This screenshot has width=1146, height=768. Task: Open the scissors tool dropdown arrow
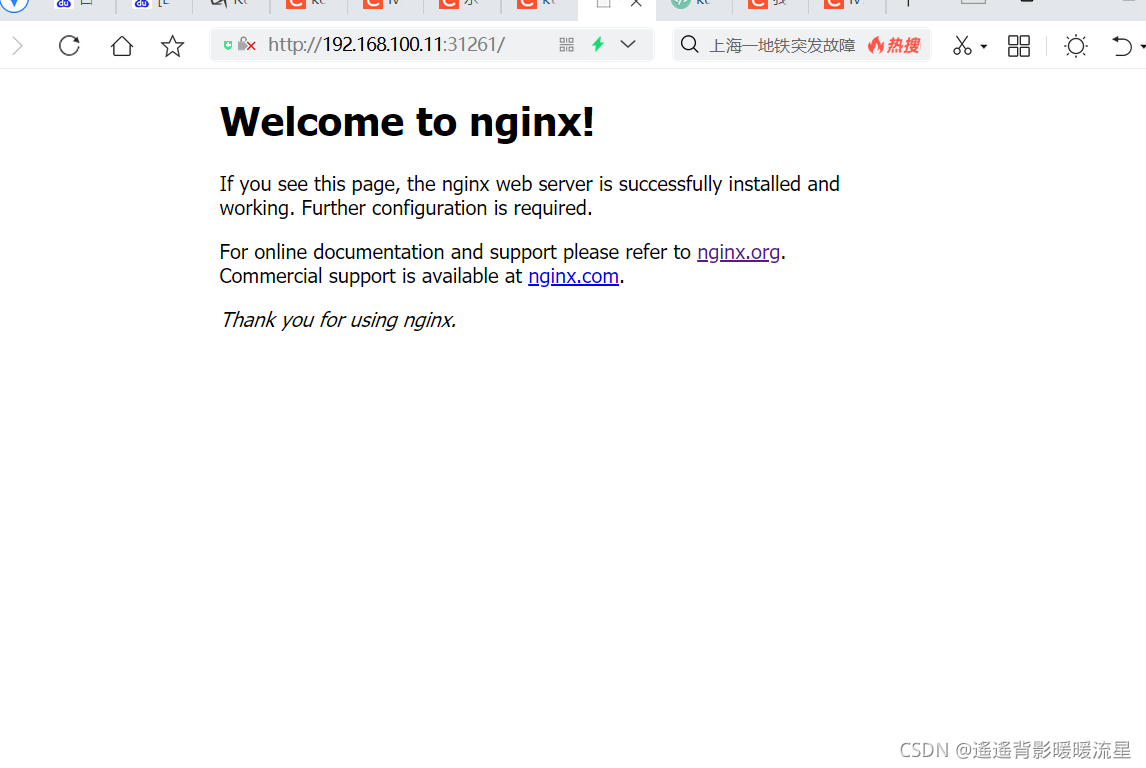(x=984, y=47)
